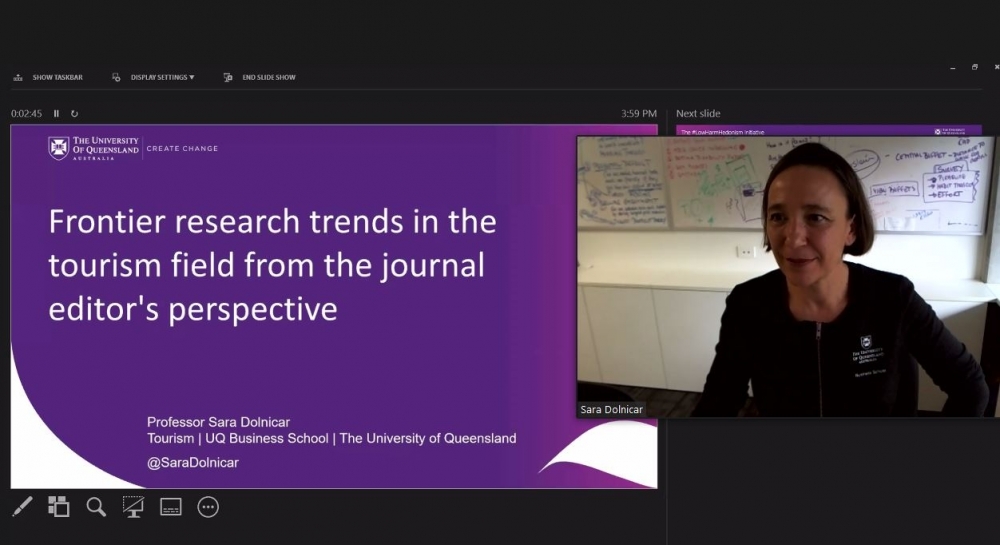Viewport: 1000px width, 545px height.
Task: Click the Display Settings monitor icon
Action: pyautogui.click(x=116, y=77)
